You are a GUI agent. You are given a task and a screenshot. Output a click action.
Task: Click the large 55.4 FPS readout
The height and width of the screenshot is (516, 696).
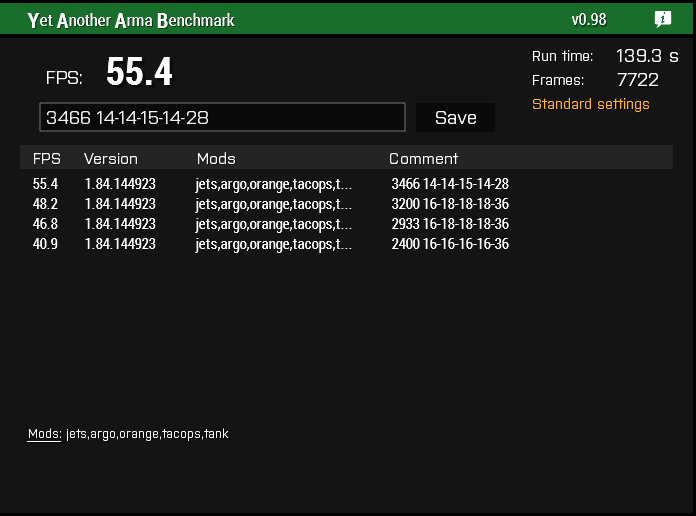pos(139,71)
